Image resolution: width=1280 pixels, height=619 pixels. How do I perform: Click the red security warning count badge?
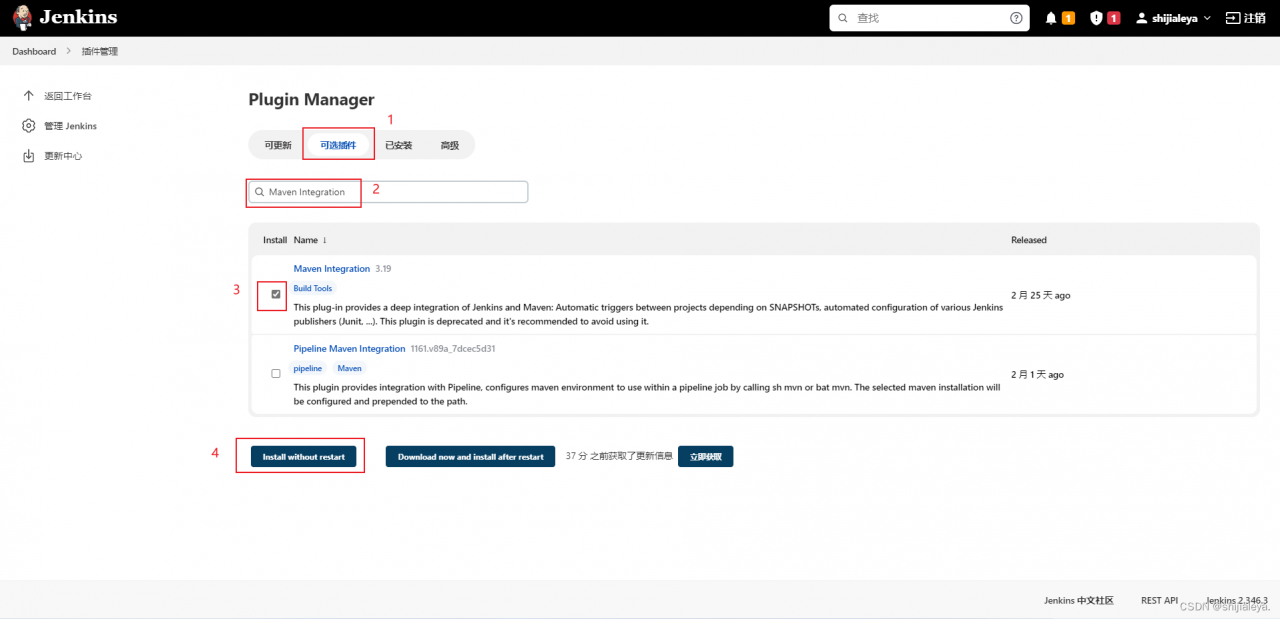(1113, 18)
